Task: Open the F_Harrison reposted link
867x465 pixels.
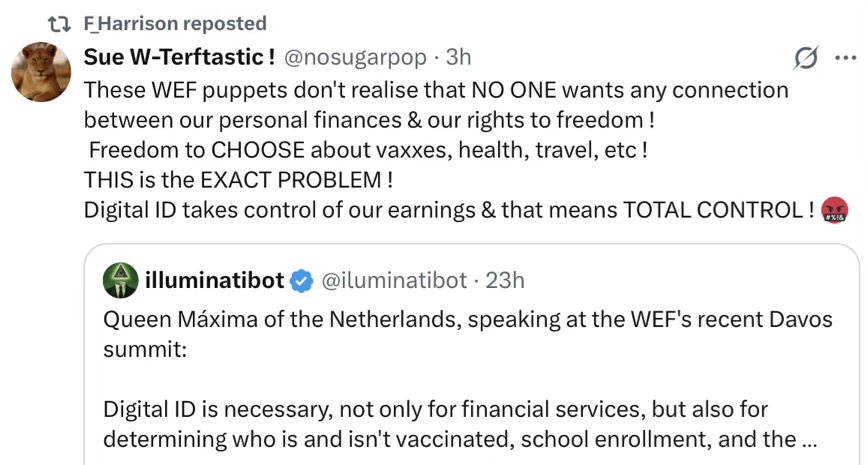Action: [x=175, y=23]
